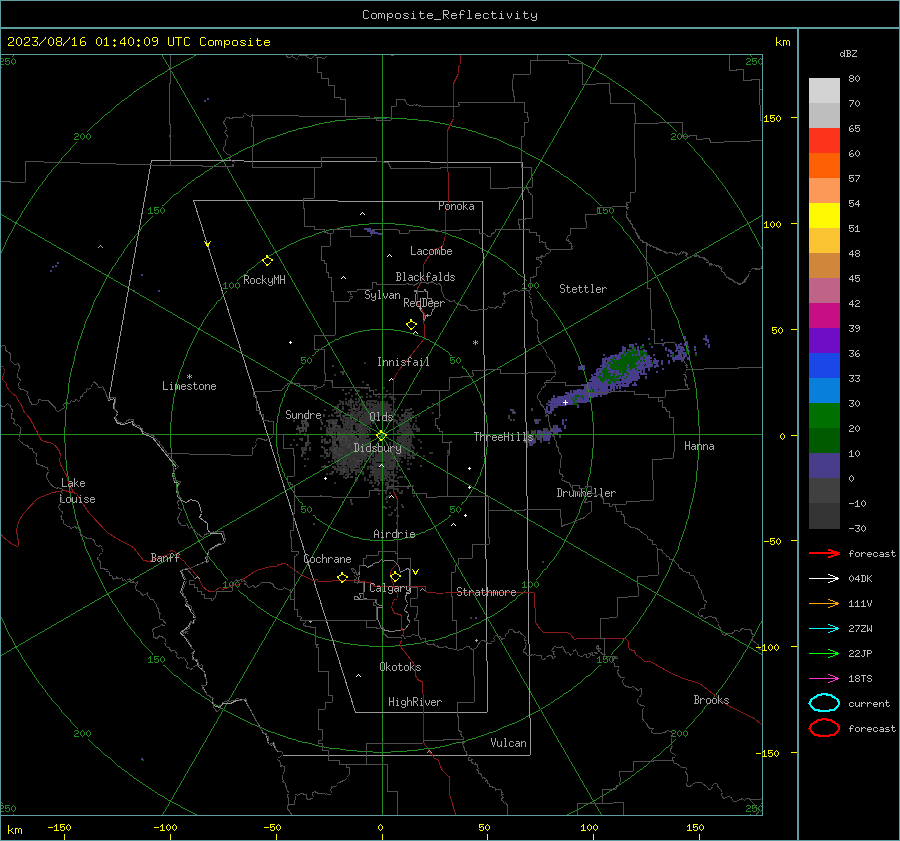Click the Airdrie city label

[394, 534]
